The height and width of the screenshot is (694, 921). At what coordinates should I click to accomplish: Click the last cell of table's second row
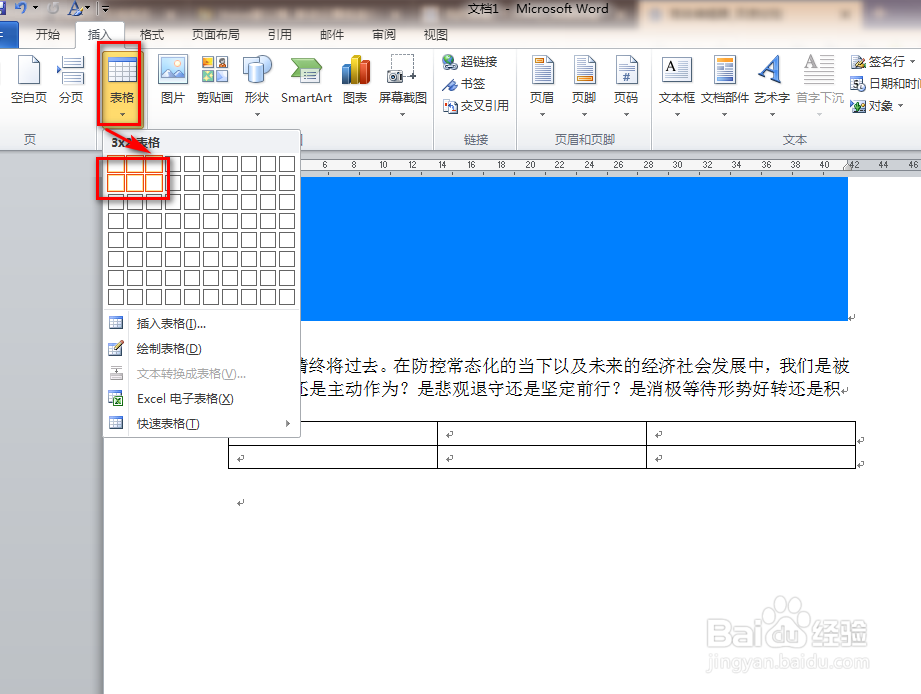tap(751, 457)
